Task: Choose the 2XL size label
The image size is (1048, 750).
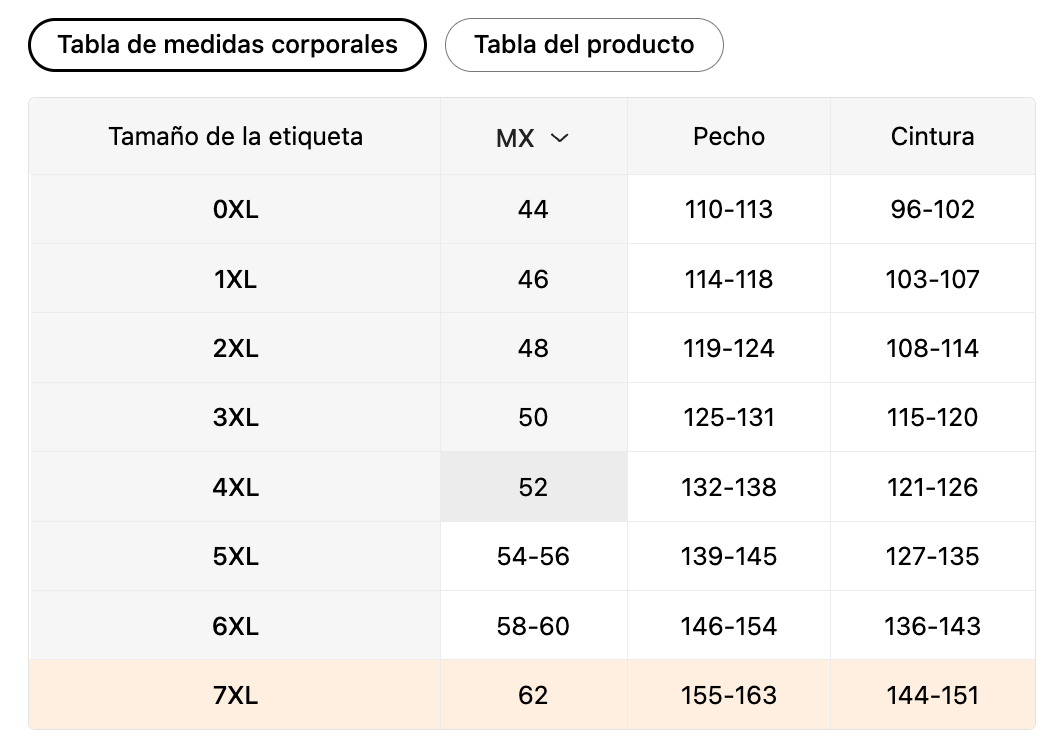Action: (235, 348)
